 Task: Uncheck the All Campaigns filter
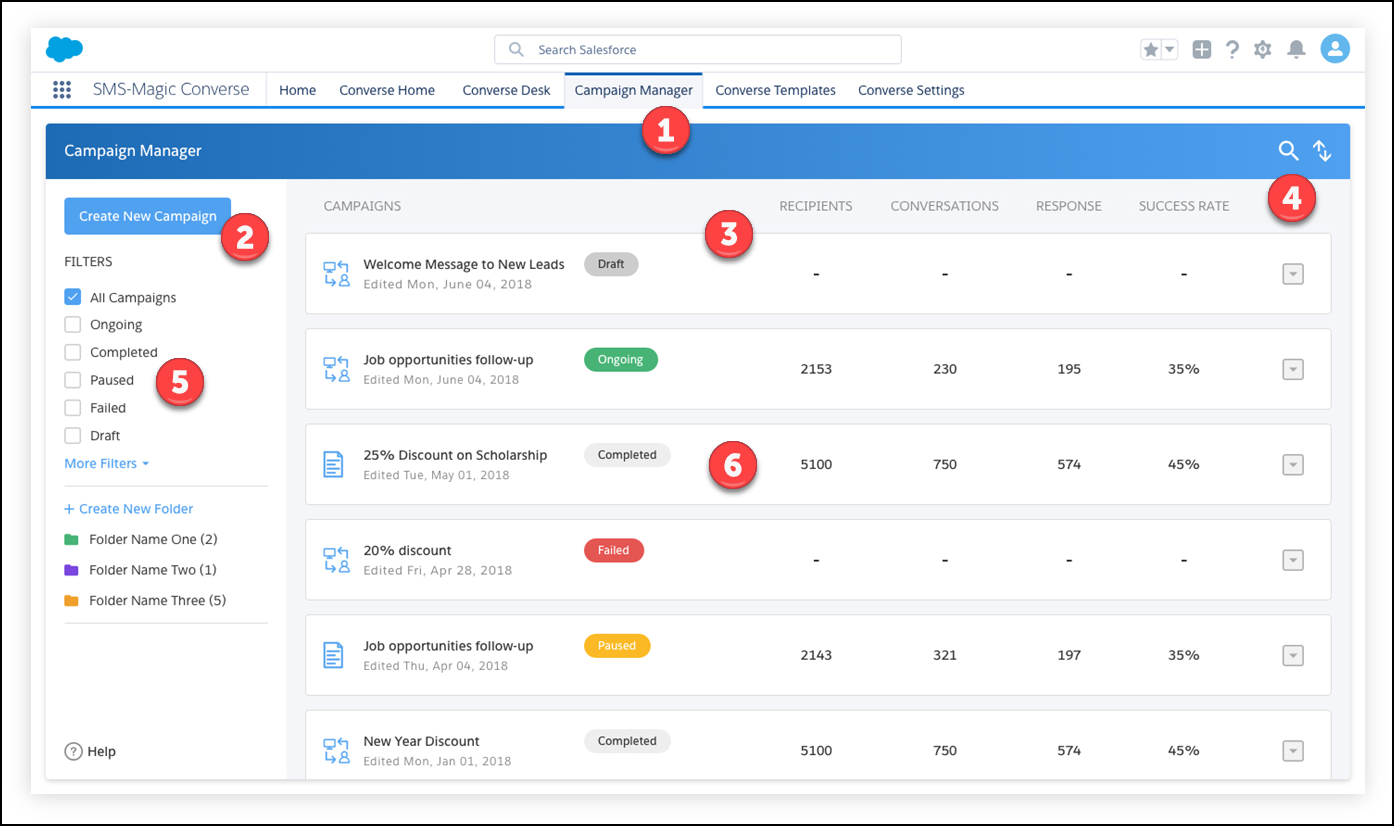tap(72, 297)
